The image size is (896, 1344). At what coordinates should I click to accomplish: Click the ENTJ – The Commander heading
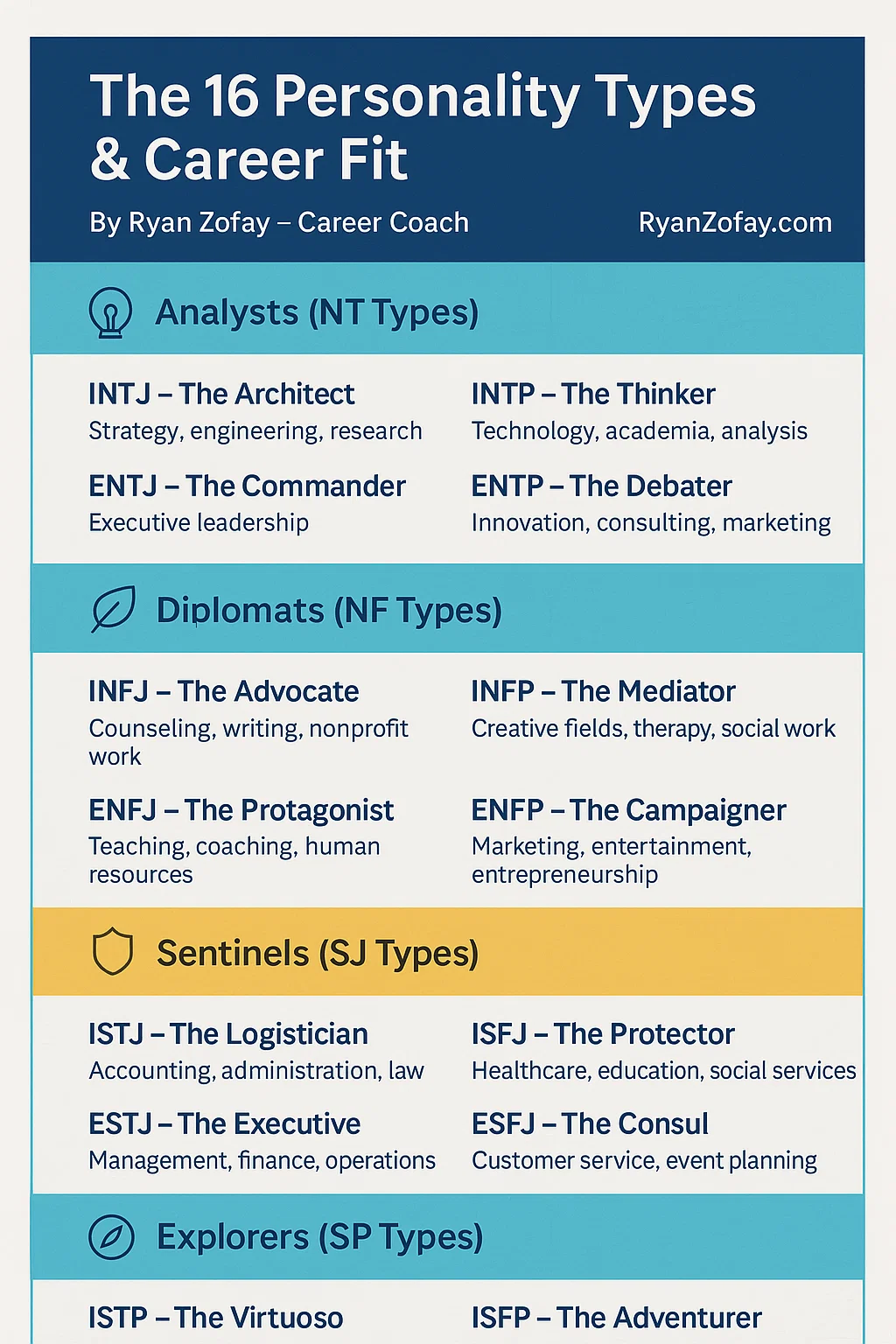247,486
